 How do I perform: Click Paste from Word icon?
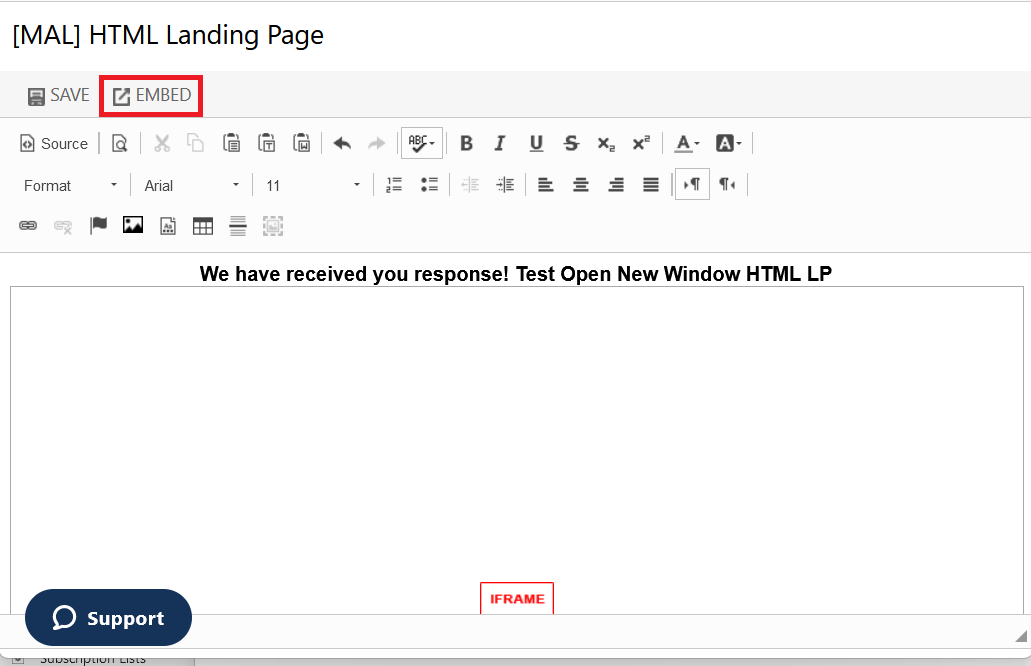coord(302,143)
